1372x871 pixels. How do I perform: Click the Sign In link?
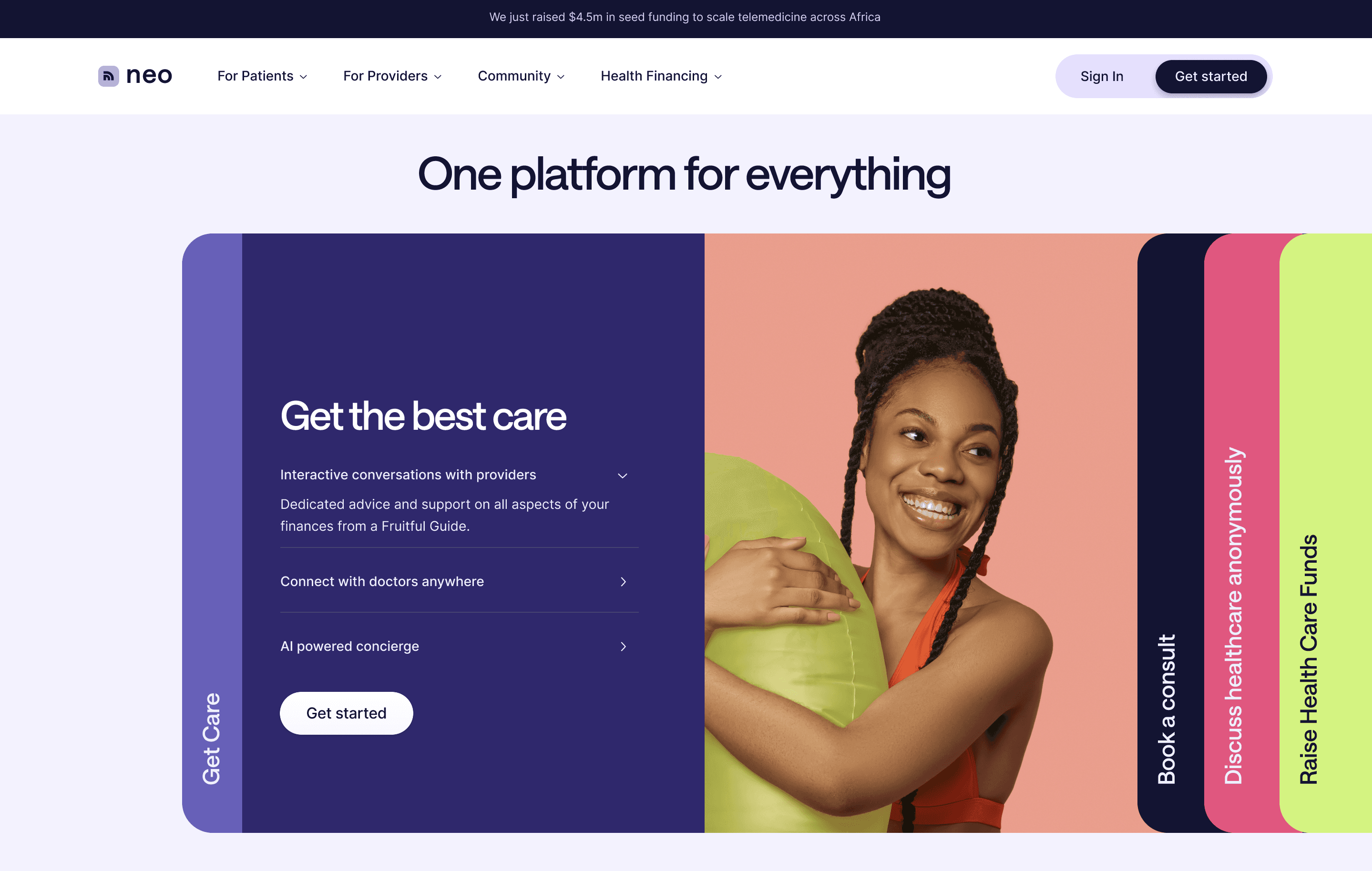1101,76
